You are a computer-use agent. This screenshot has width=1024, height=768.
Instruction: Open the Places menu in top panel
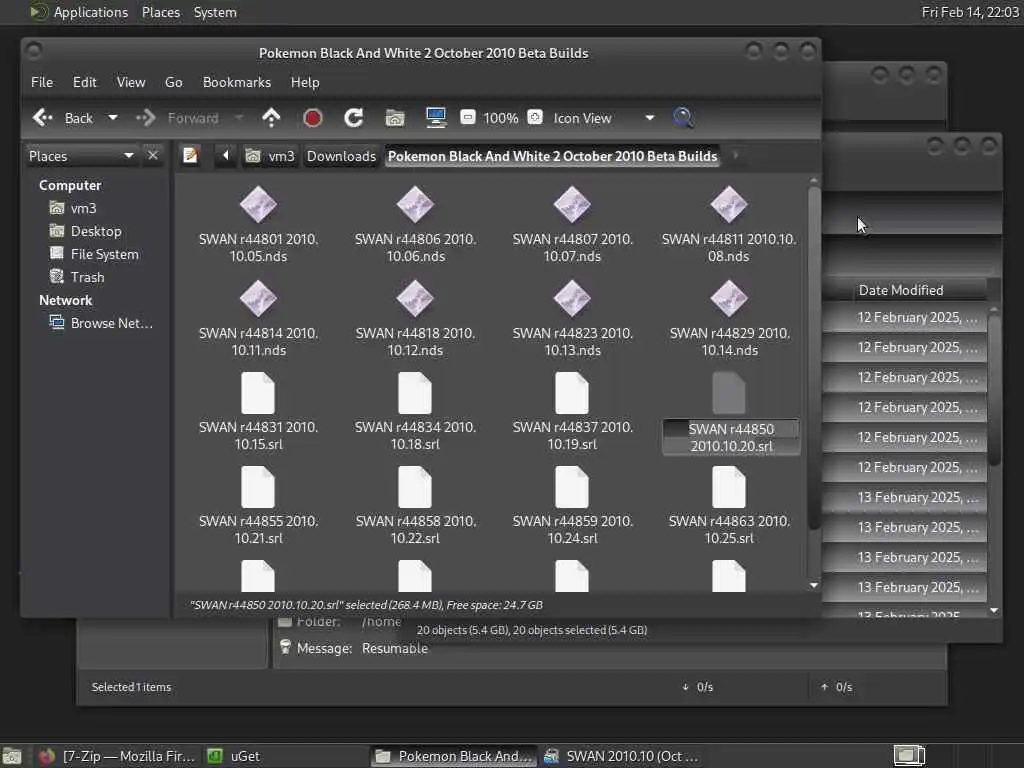click(x=161, y=12)
